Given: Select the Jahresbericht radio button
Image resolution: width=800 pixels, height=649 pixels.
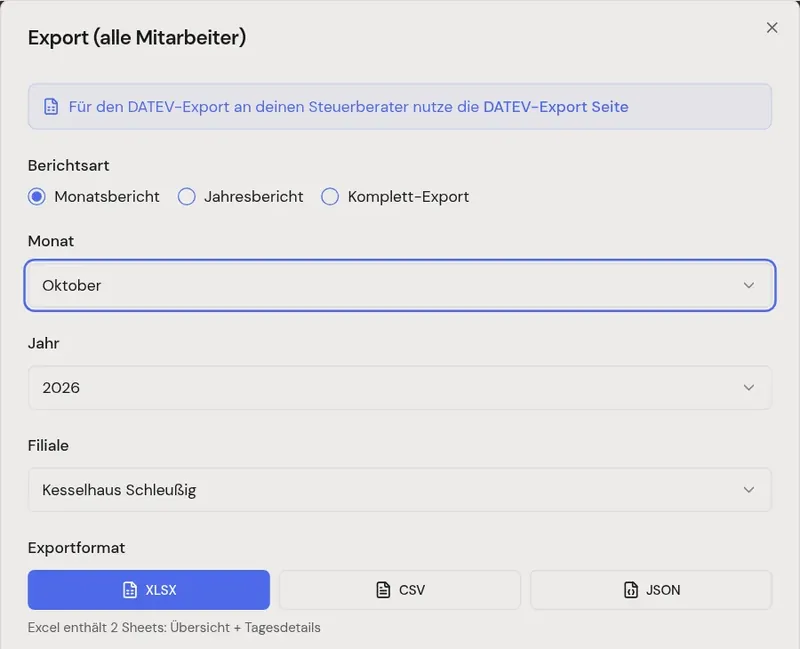Looking at the screenshot, I should pos(187,196).
